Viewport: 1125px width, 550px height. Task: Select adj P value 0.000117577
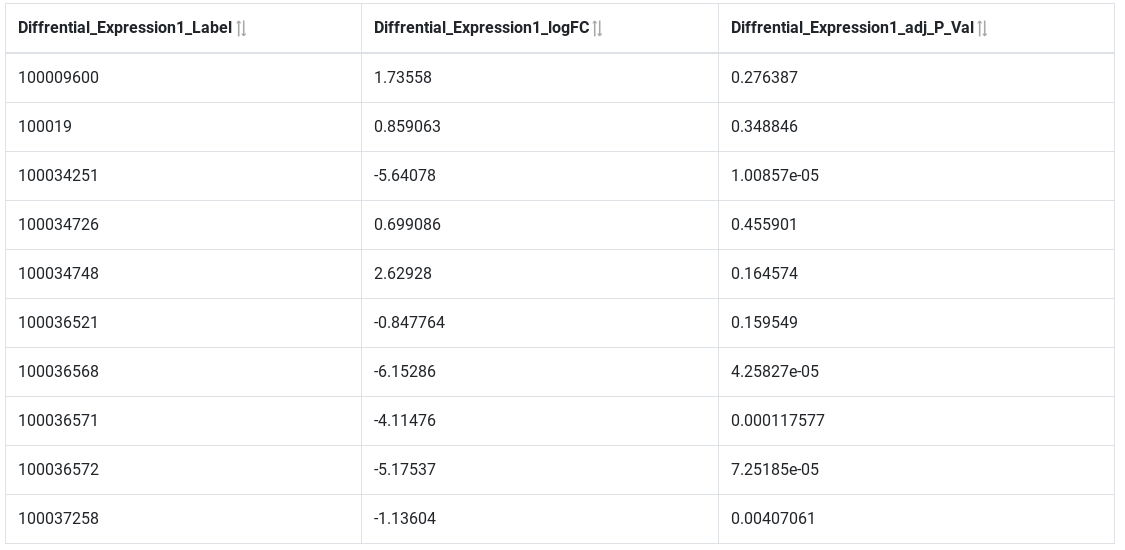point(778,420)
